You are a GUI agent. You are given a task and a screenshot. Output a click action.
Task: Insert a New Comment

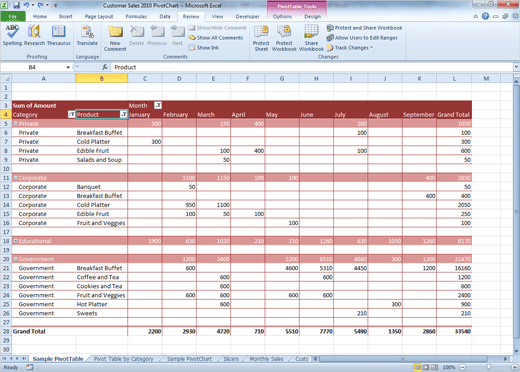click(x=115, y=38)
